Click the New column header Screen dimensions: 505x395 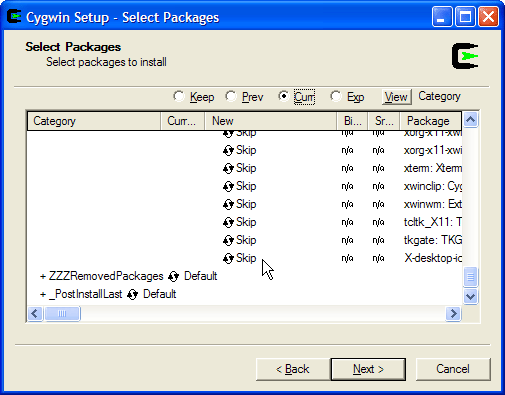270,121
